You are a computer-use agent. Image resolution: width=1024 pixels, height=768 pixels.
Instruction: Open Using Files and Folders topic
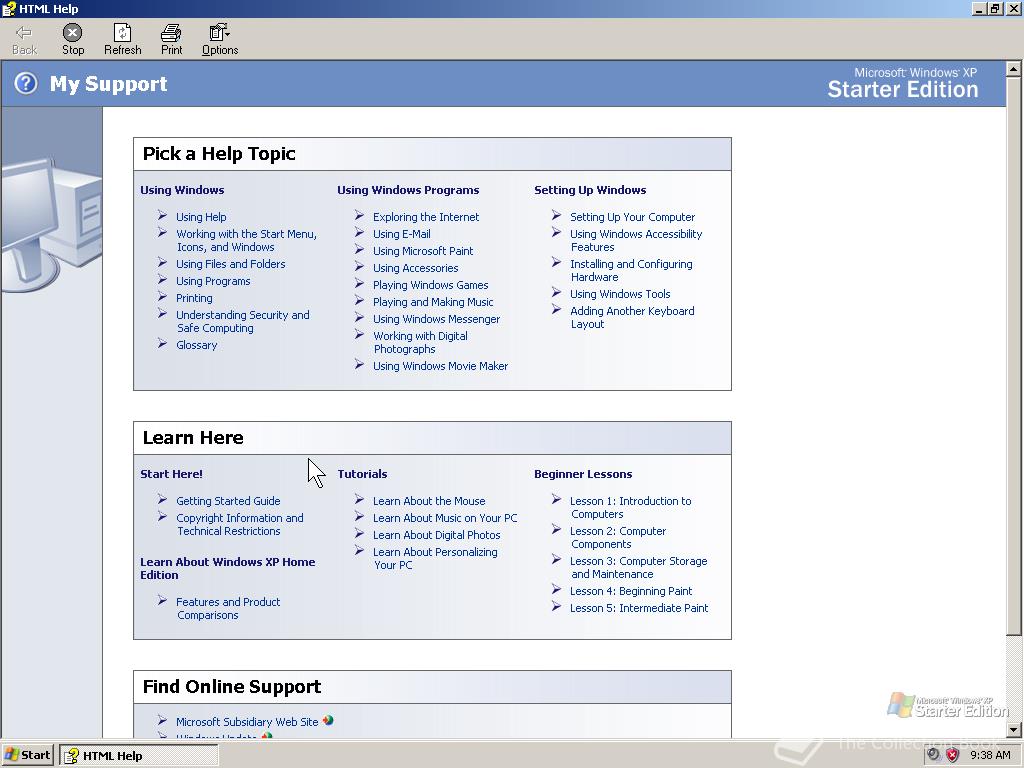click(231, 264)
